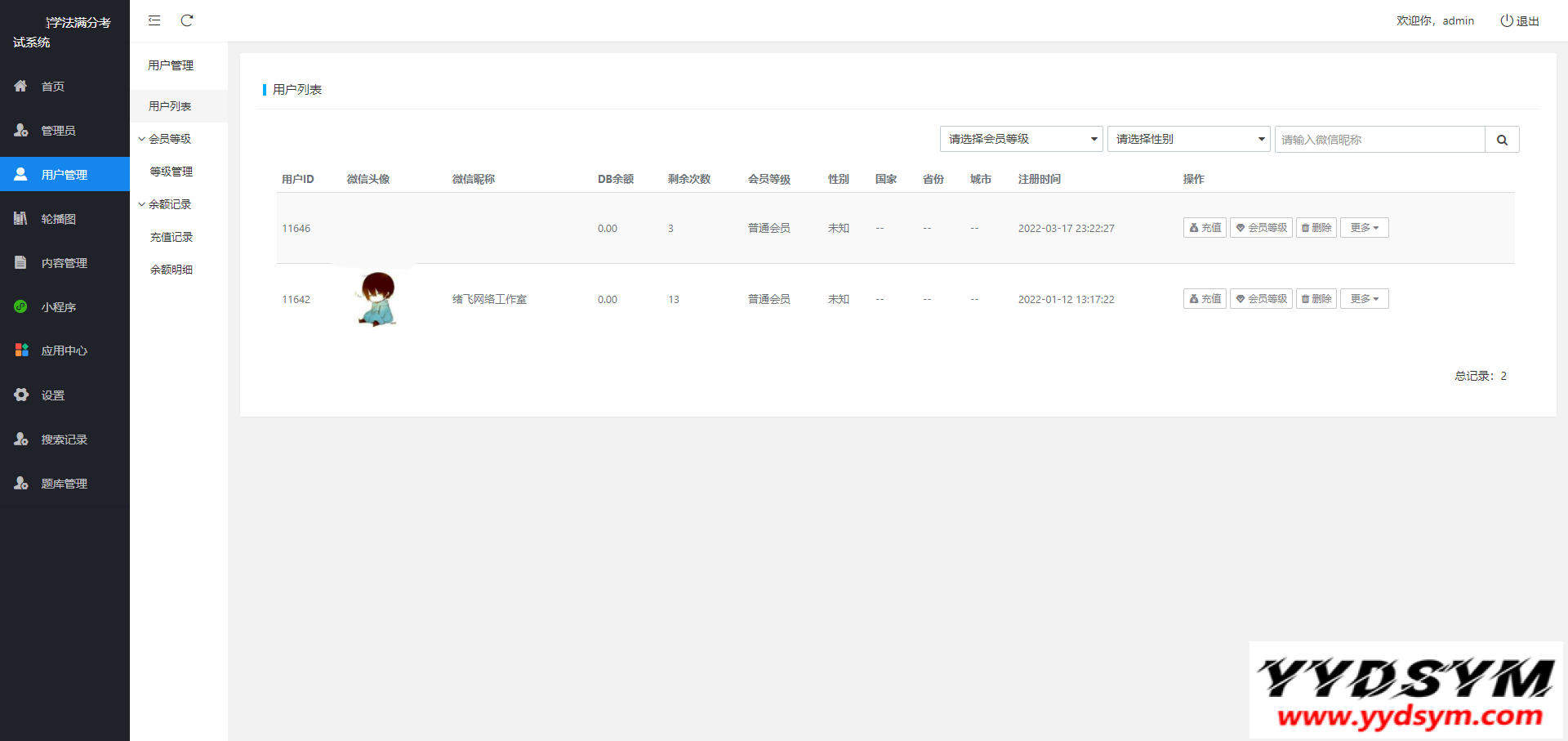Click the home icon in sidebar

pos(21,86)
